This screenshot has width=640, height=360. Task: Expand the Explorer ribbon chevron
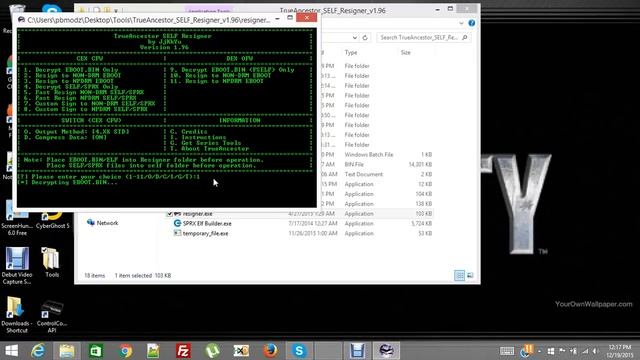tap(461, 23)
